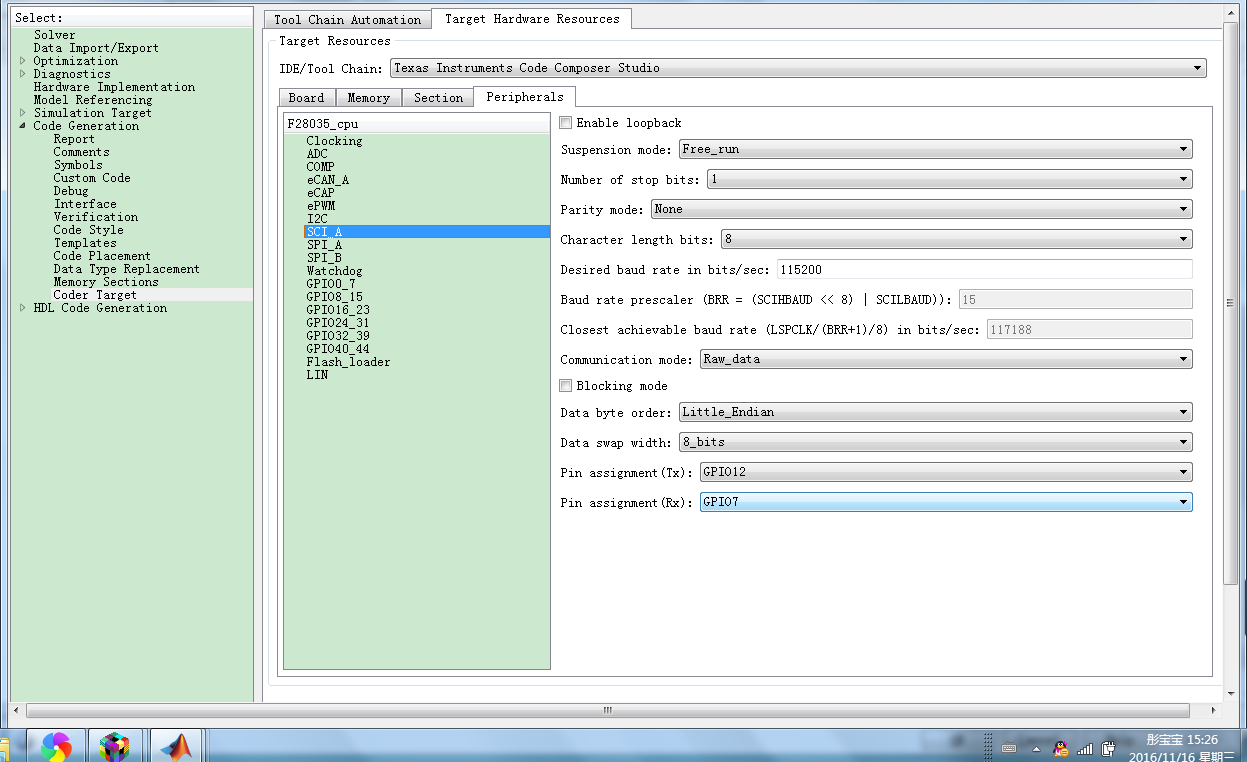Select SPI_A in peripherals list
The image size is (1247, 762).
pyautogui.click(x=324, y=245)
